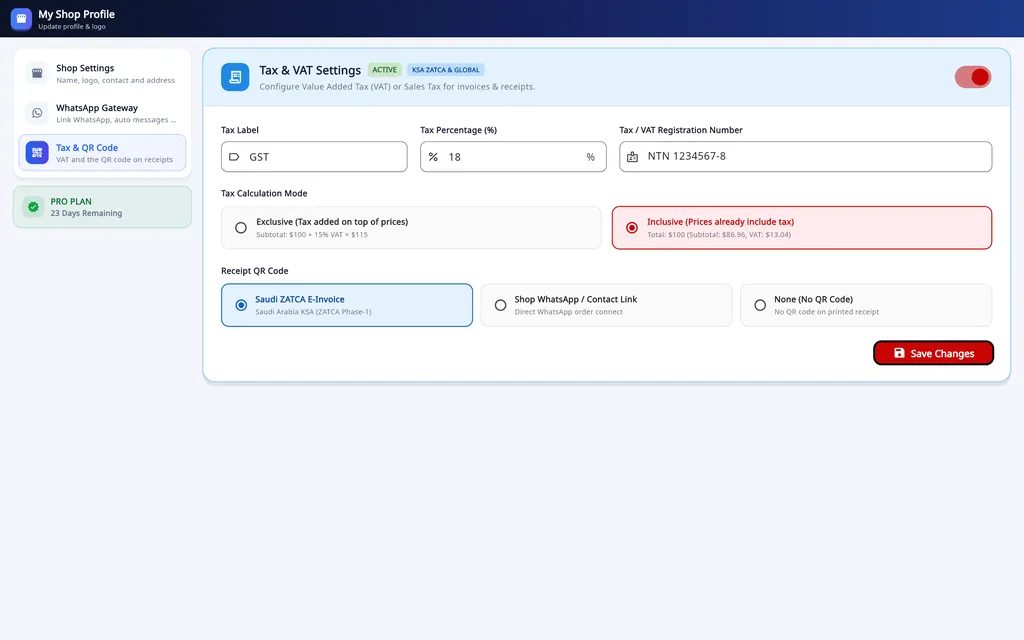1024x640 pixels.
Task: Click the ID badge icon in registration field
Action: point(632,157)
